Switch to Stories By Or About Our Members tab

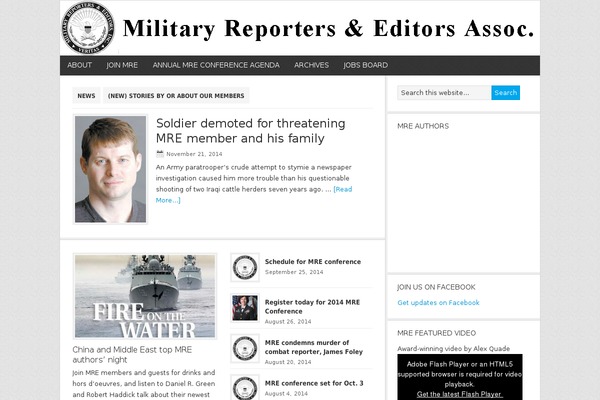pyautogui.click(x=176, y=96)
